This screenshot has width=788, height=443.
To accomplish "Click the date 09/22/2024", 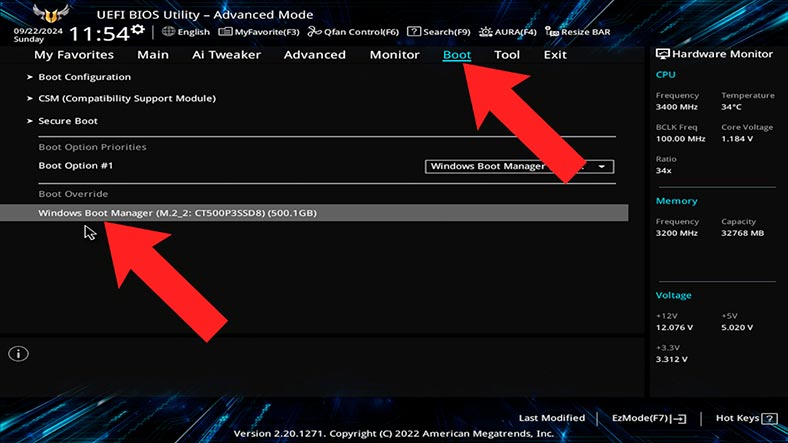I will 38,31.
